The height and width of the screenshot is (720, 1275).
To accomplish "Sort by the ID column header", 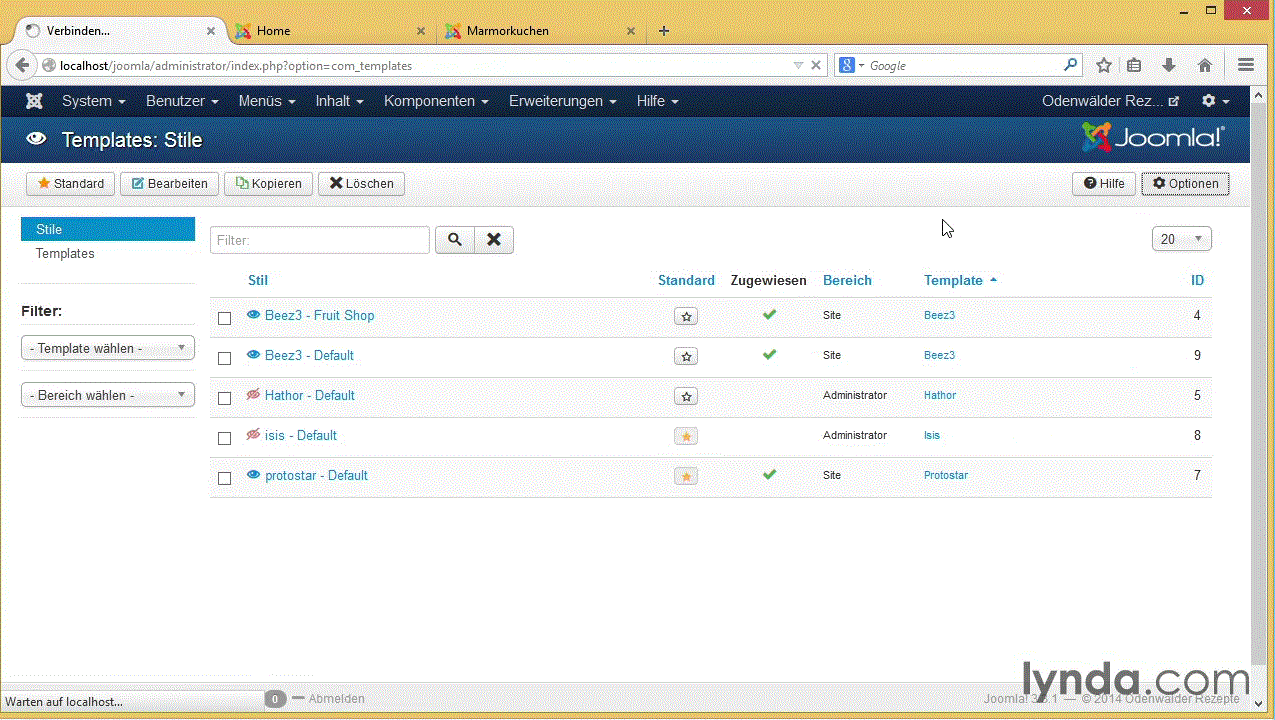I will tap(1197, 280).
